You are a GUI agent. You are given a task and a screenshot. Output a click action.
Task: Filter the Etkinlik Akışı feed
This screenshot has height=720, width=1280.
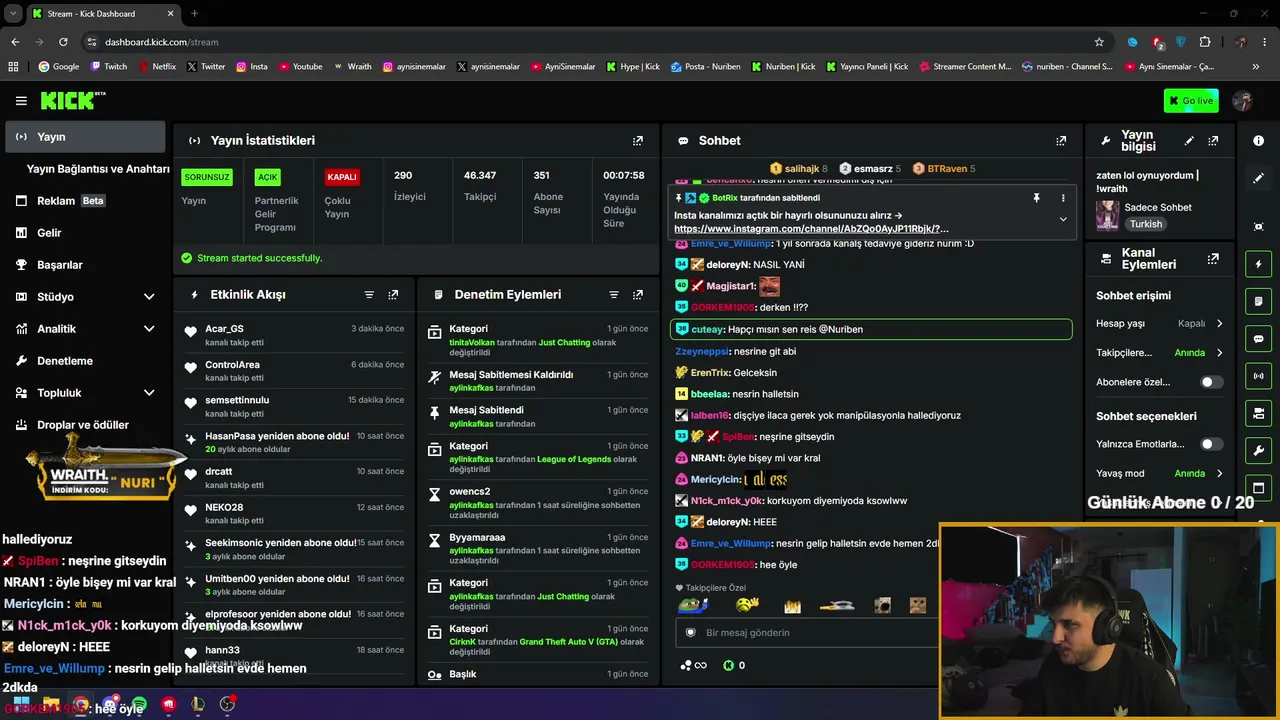click(x=369, y=295)
